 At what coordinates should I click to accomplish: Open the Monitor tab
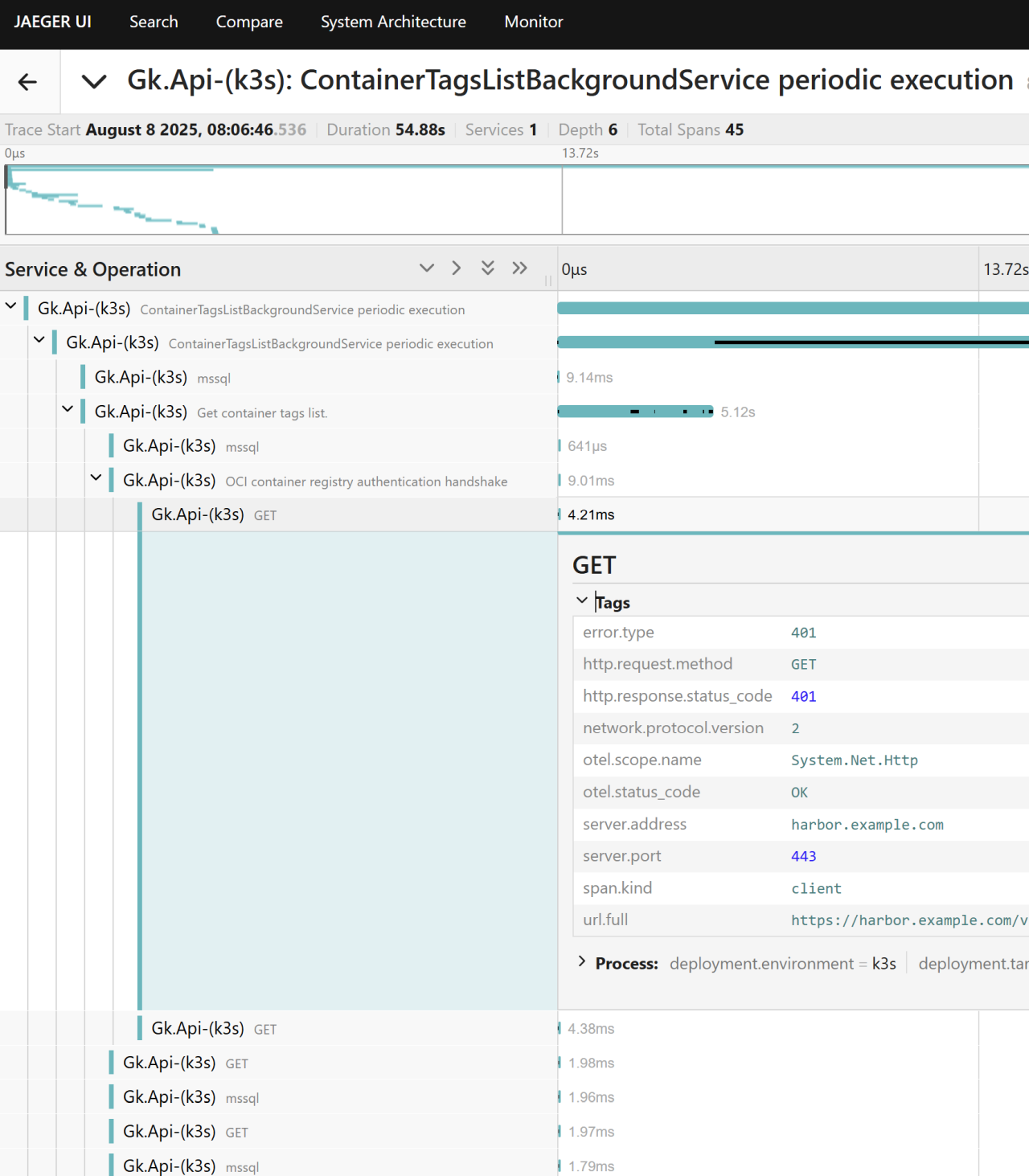coord(533,22)
